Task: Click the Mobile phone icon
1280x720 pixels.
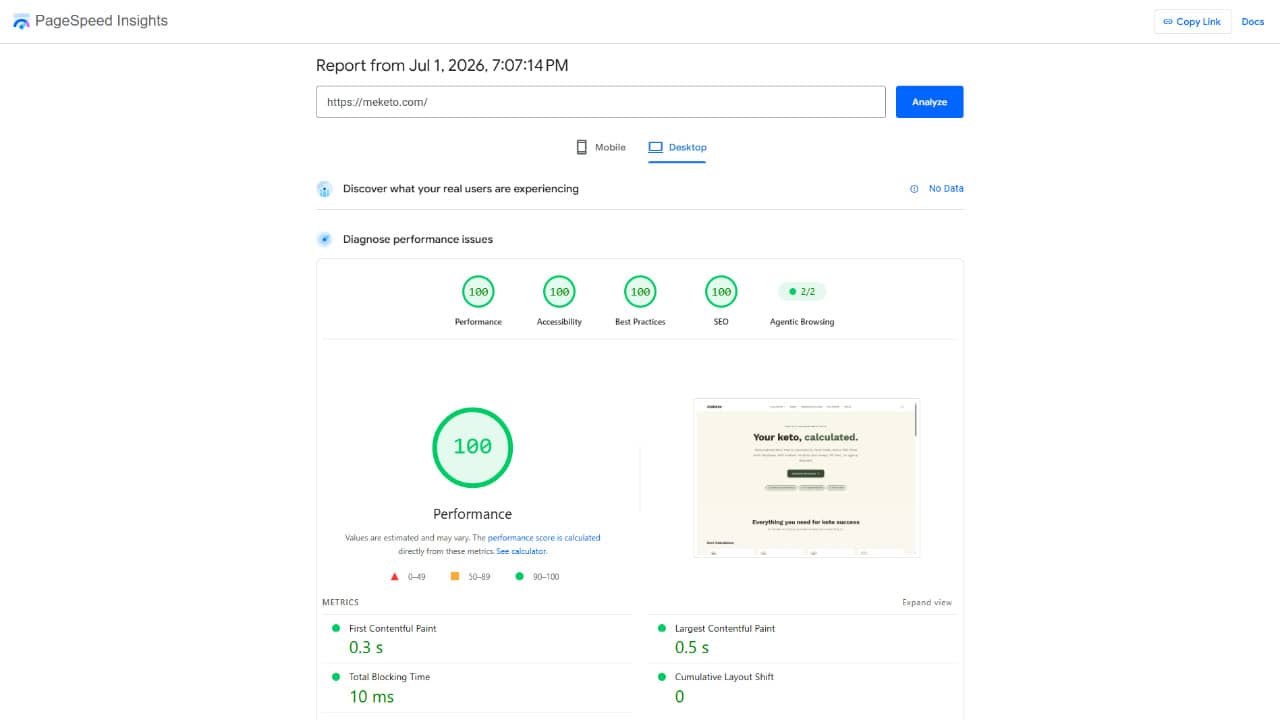Action: (581, 147)
